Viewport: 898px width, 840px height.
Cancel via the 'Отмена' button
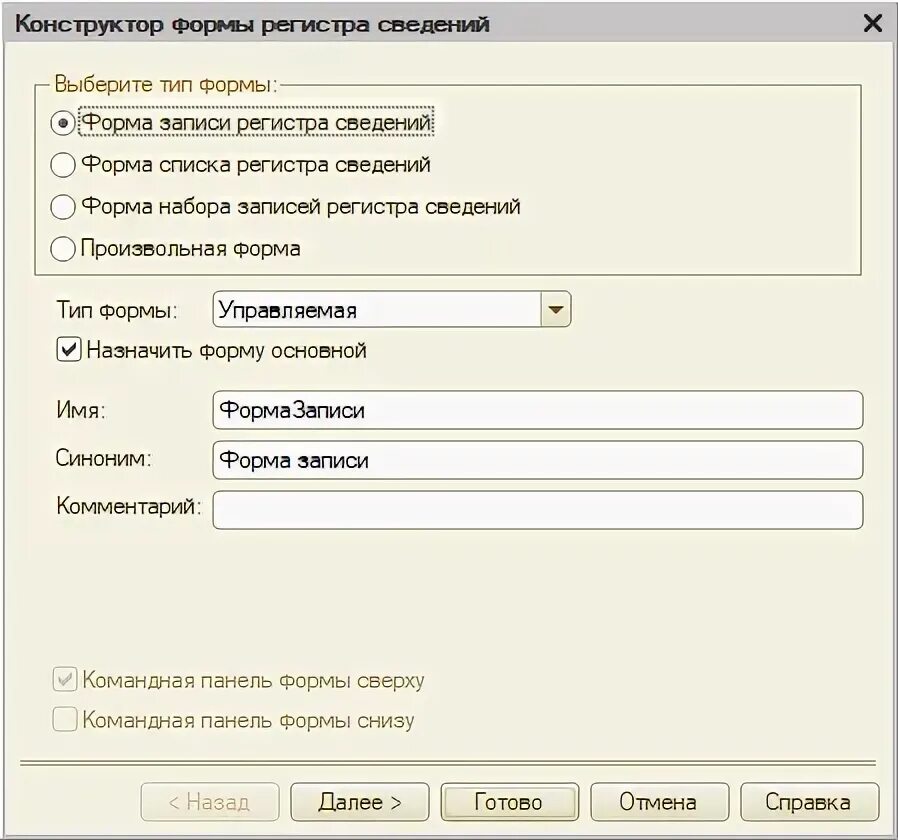click(660, 802)
